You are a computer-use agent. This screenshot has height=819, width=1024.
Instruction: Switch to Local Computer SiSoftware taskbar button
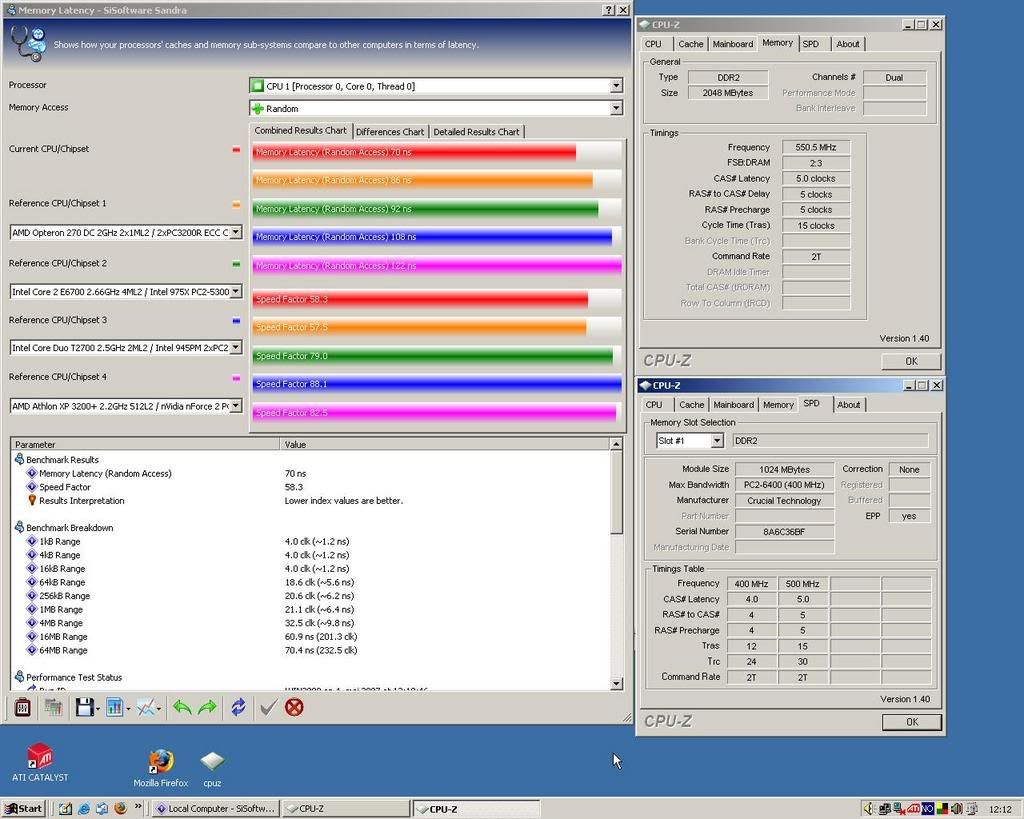pyautogui.click(x=215, y=809)
